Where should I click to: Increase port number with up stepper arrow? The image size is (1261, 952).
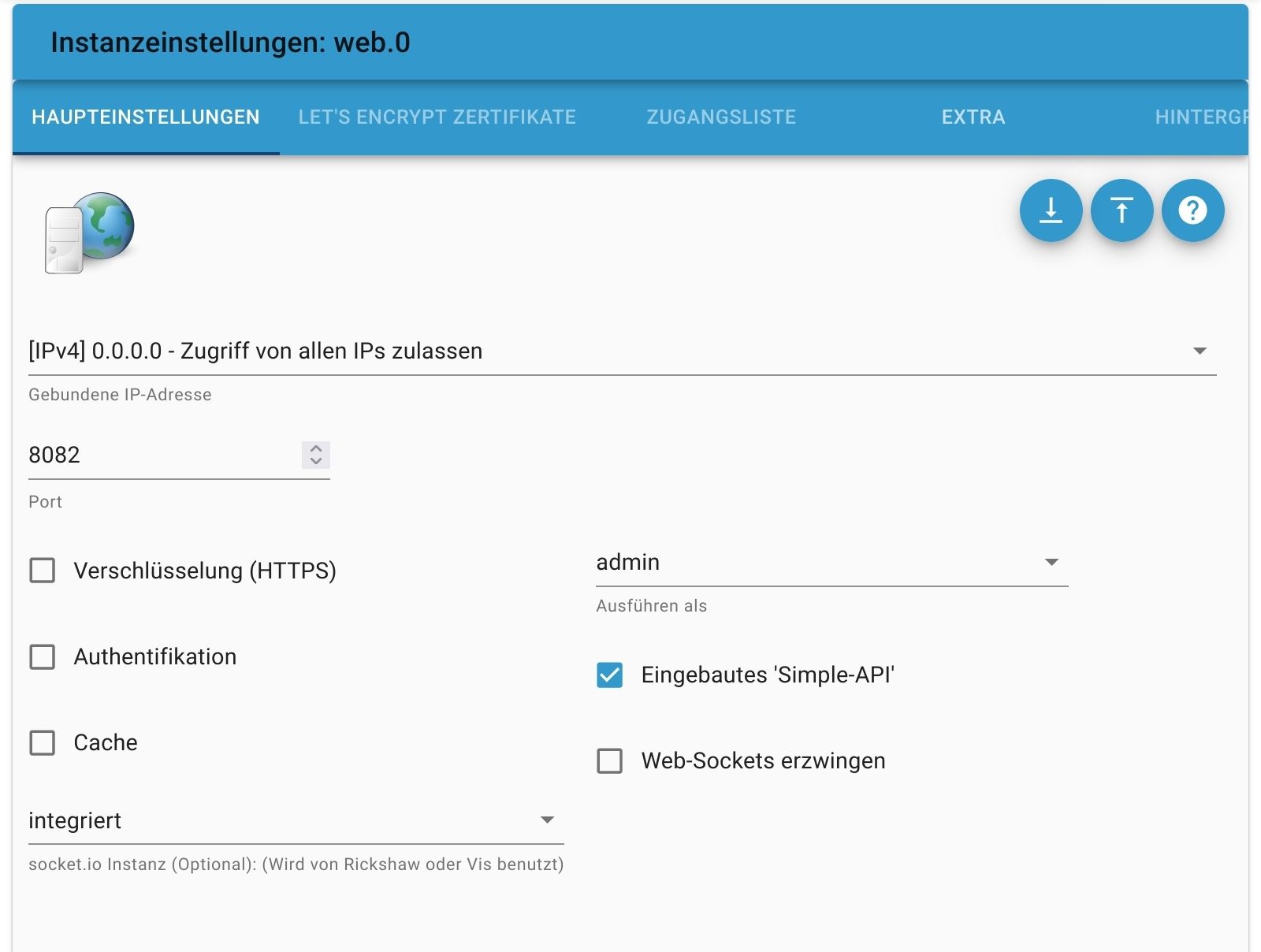(316, 448)
